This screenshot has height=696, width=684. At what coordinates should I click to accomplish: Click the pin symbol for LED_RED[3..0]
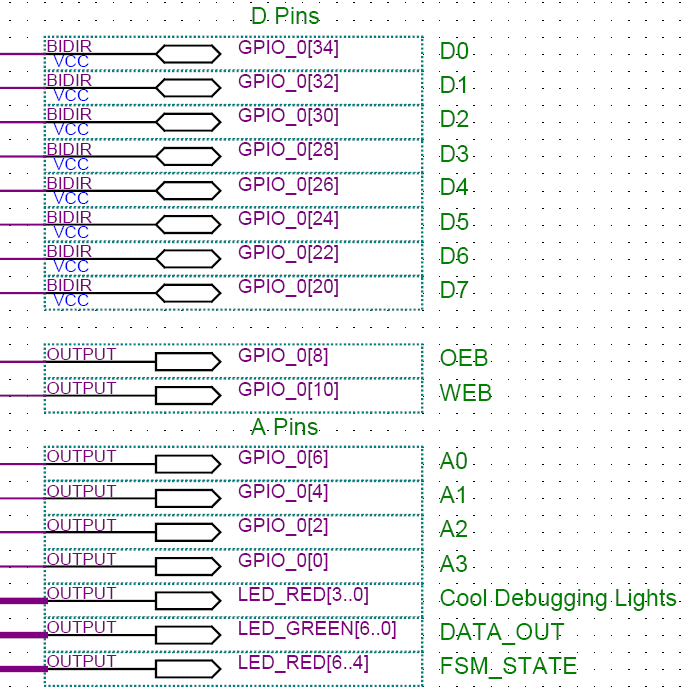click(x=188, y=601)
